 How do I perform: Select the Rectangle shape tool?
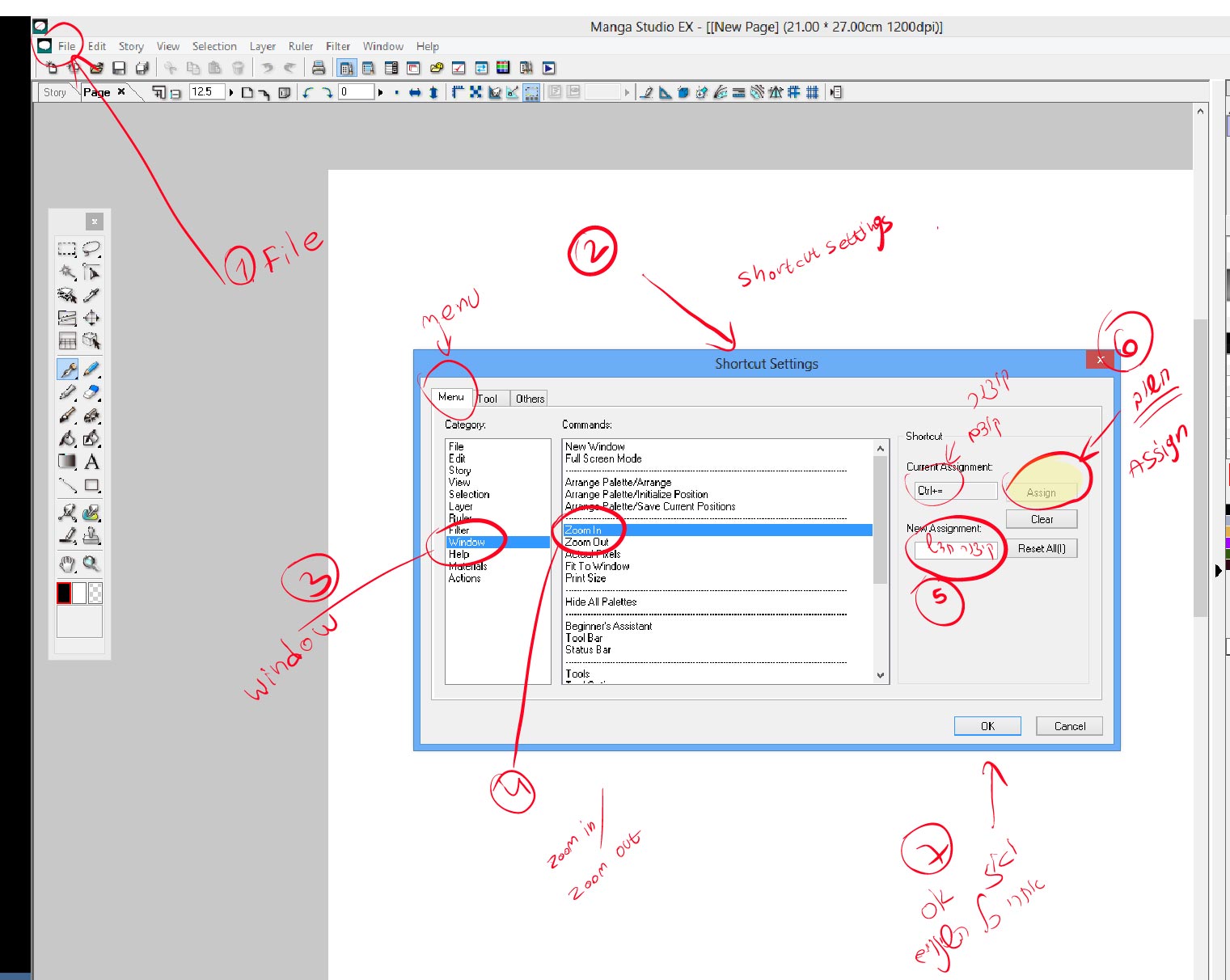click(x=91, y=485)
